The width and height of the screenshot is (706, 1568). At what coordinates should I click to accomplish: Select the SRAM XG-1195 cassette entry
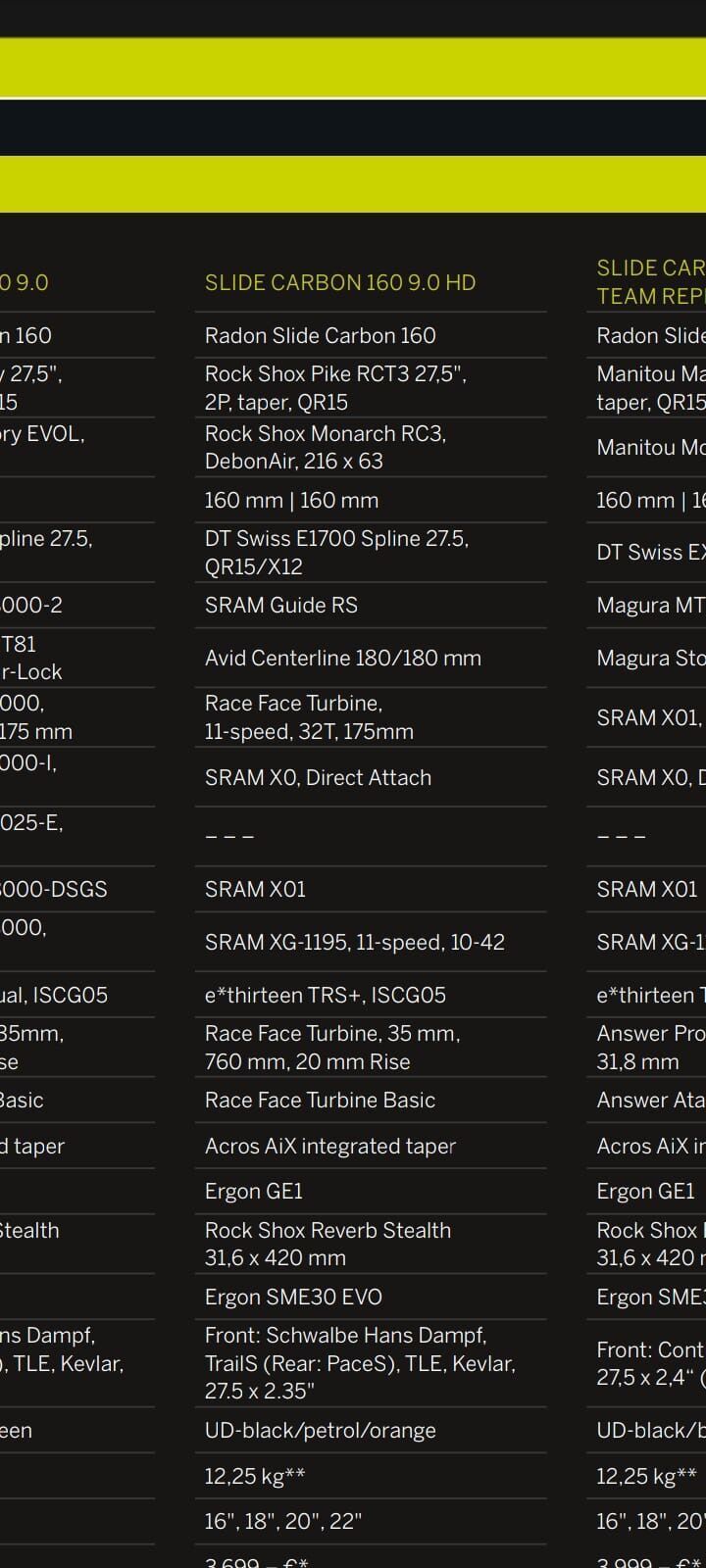pyautogui.click(x=354, y=942)
